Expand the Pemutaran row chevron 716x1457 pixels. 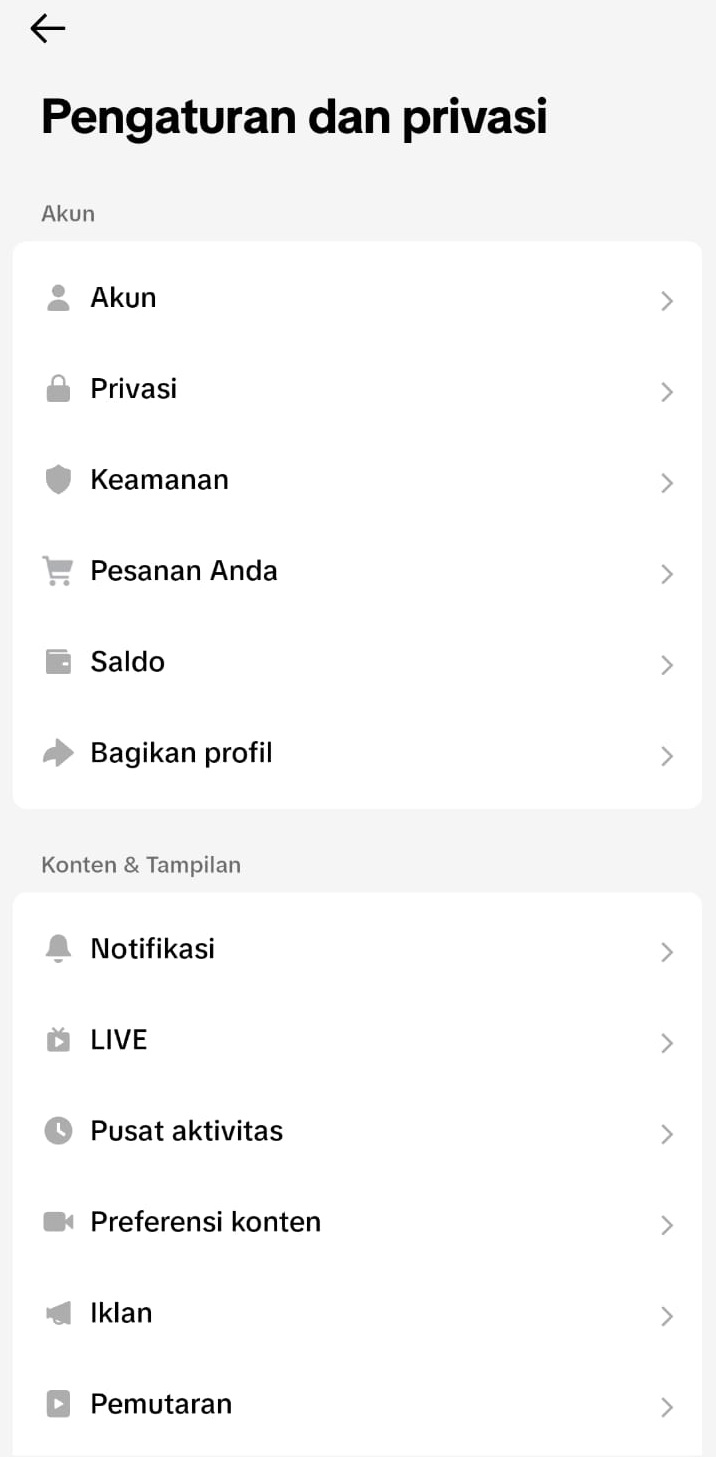click(x=667, y=1407)
